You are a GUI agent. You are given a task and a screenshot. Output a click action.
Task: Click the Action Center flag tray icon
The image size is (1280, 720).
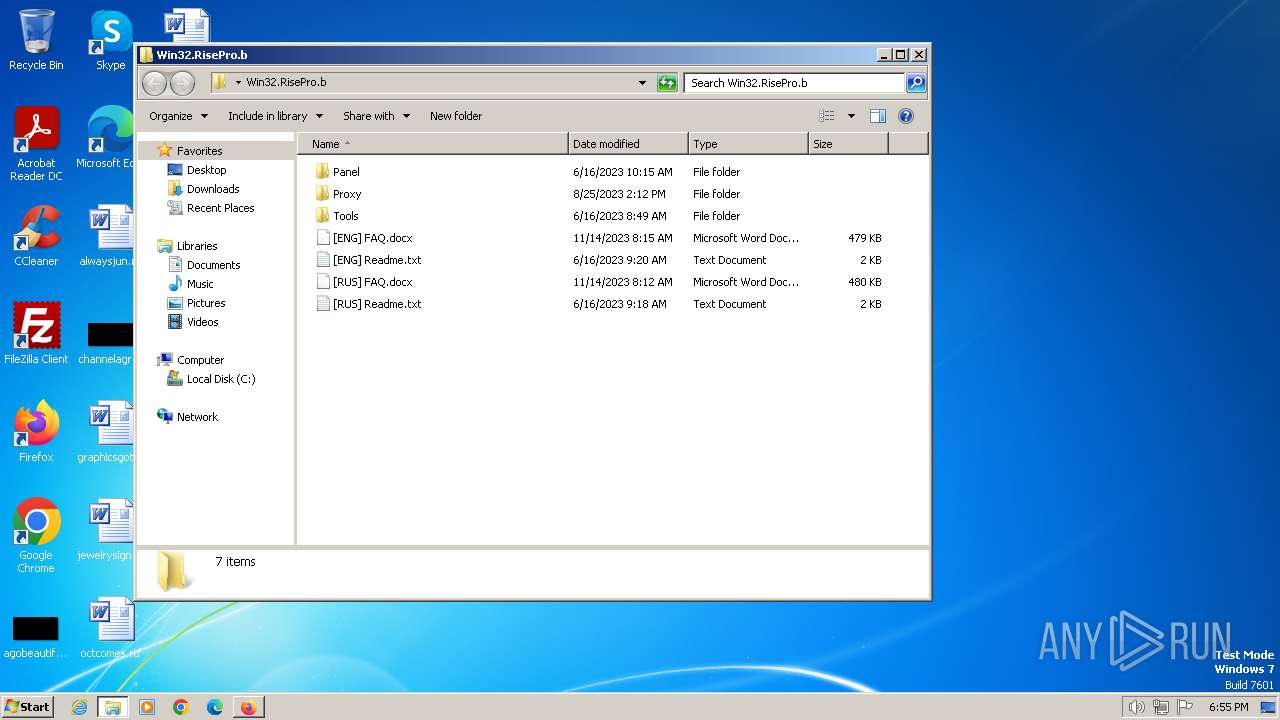pyautogui.click(x=1186, y=707)
